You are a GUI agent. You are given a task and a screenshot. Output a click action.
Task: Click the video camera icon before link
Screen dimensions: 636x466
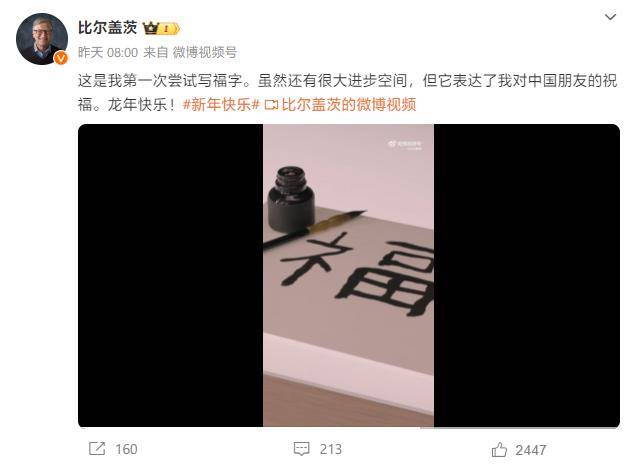pos(271,105)
